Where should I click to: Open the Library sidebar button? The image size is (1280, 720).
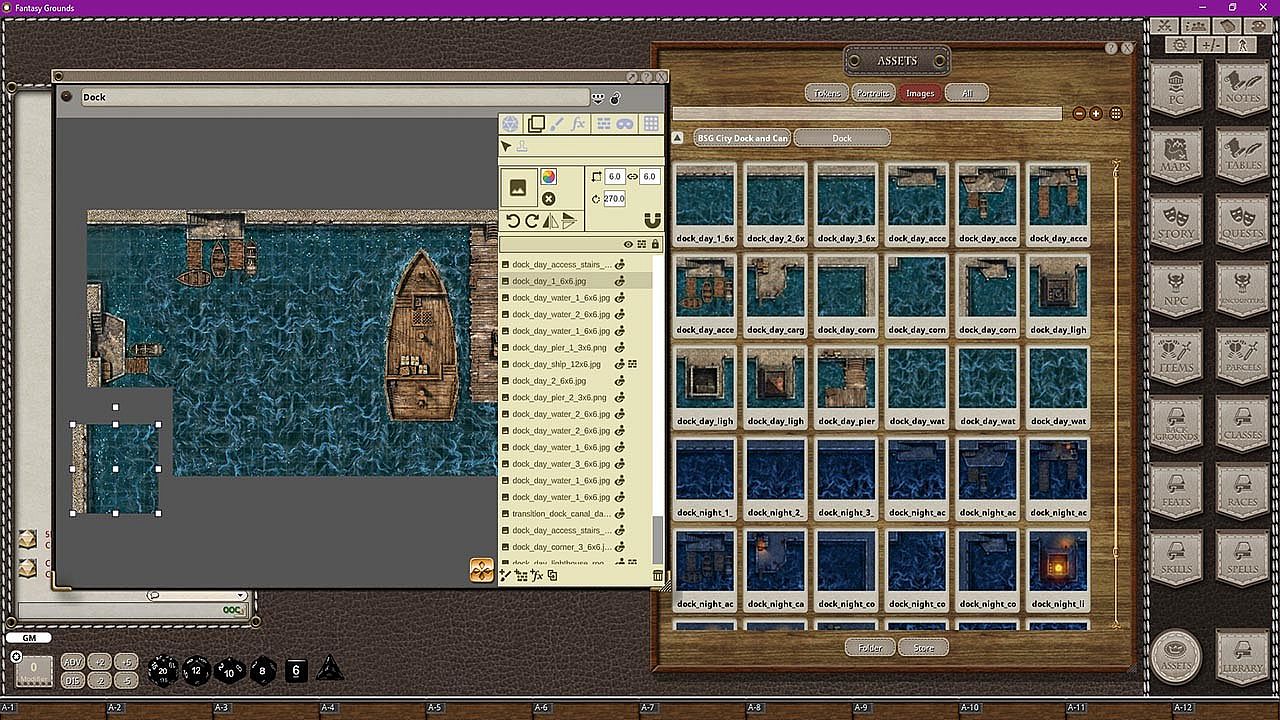tap(1242, 656)
